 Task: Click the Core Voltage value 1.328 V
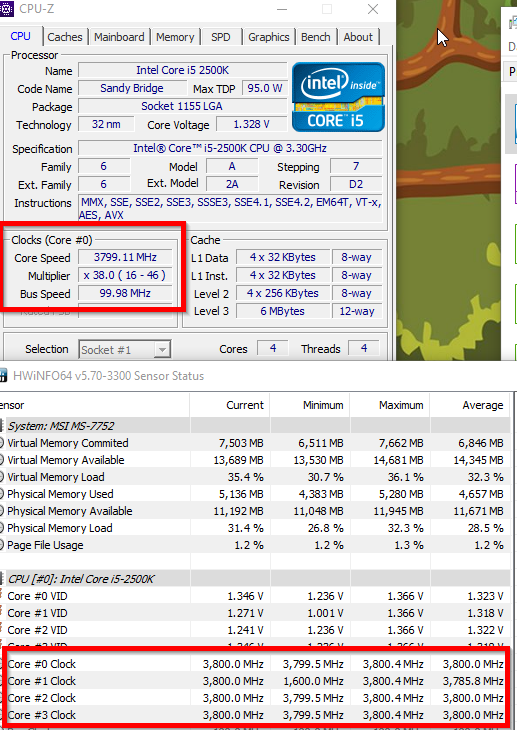252,124
